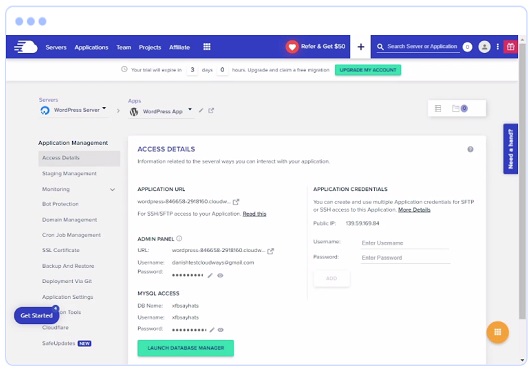Open the user profile avatar
The height and width of the screenshot is (369, 532).
pos(484,46)
